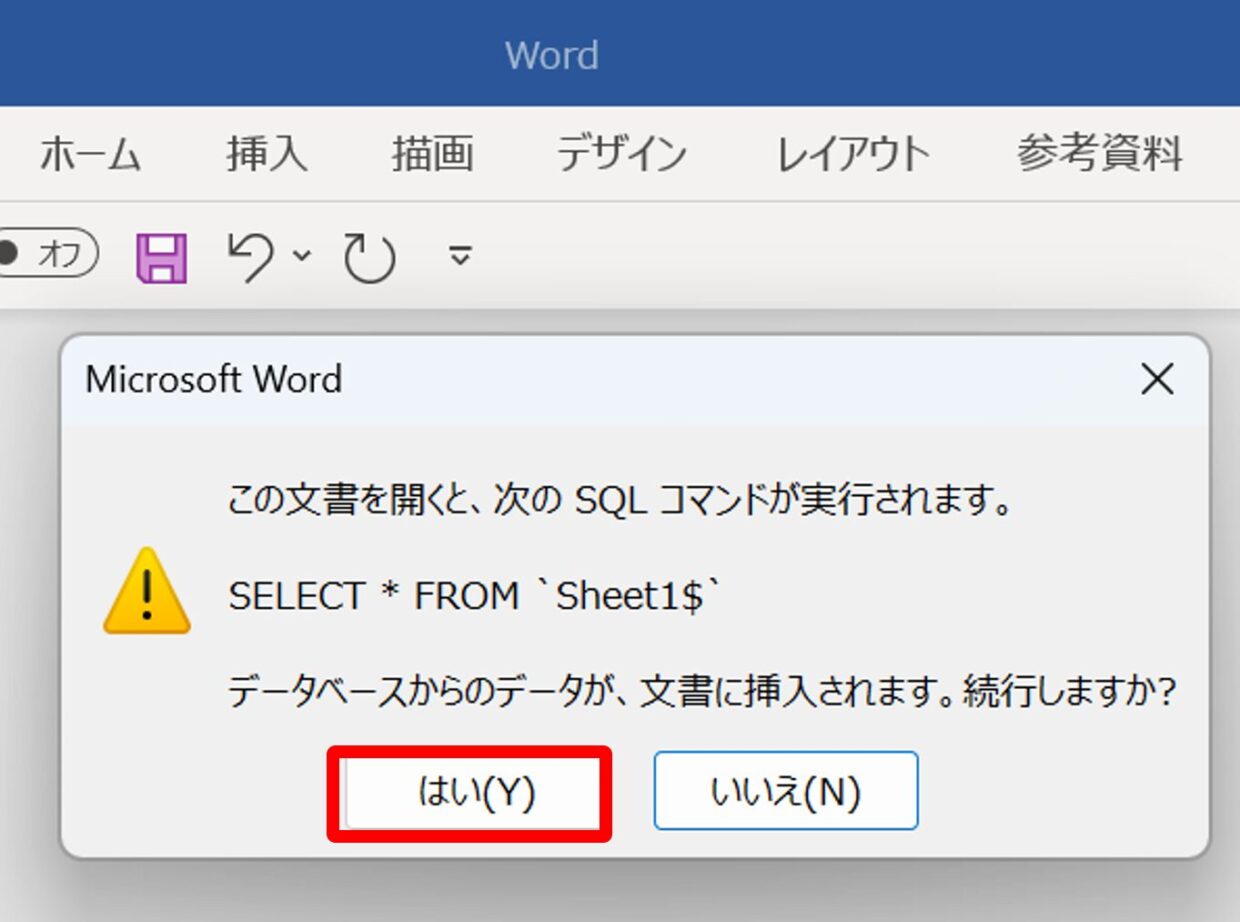Close the Microsoft Word dialog with X
Screen dimensions: 1240x922
point(1157,379)
